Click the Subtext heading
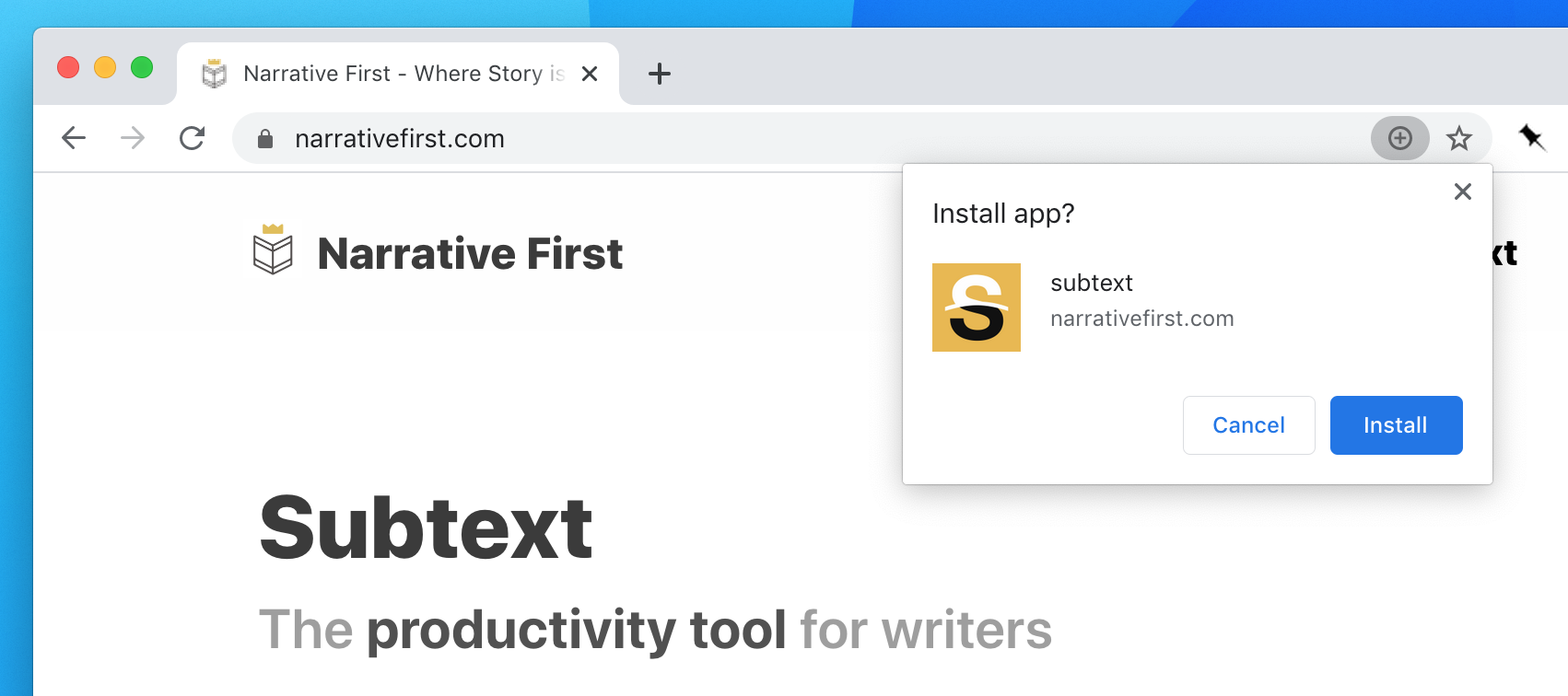 (427, 528)
